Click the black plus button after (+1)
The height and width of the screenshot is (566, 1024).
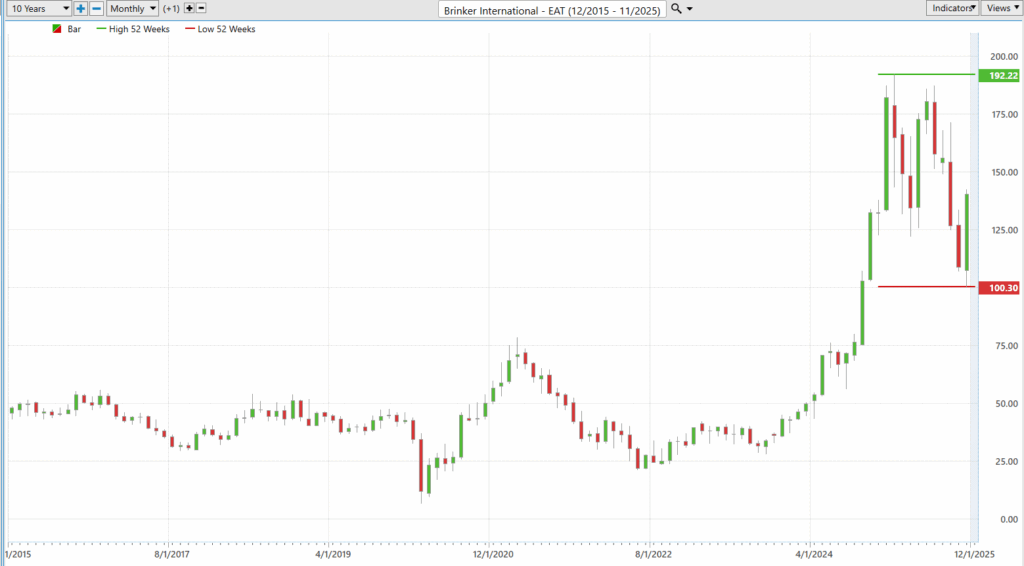(x=189, y=8)
